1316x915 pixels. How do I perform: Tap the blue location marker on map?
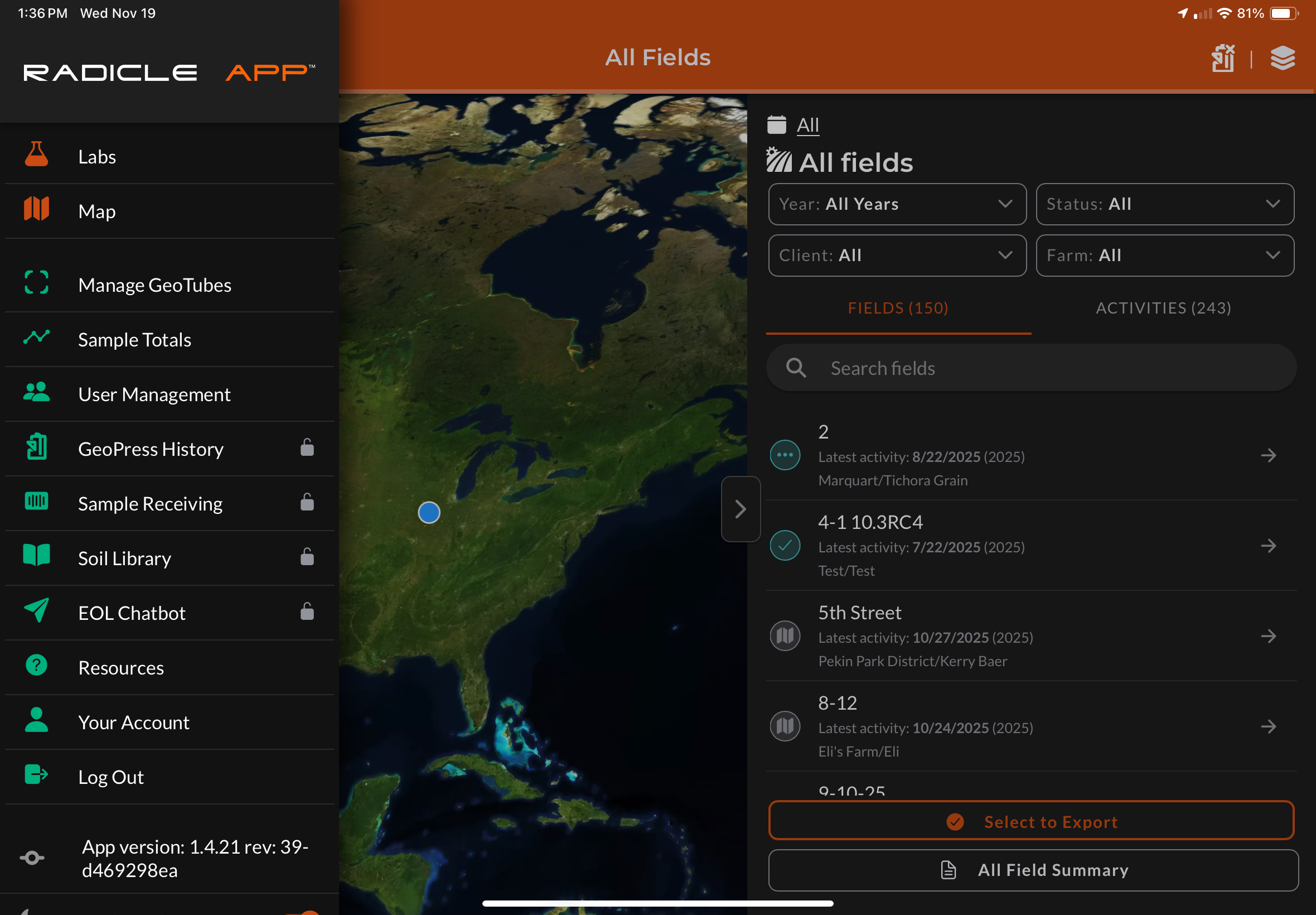coord(429,513)
